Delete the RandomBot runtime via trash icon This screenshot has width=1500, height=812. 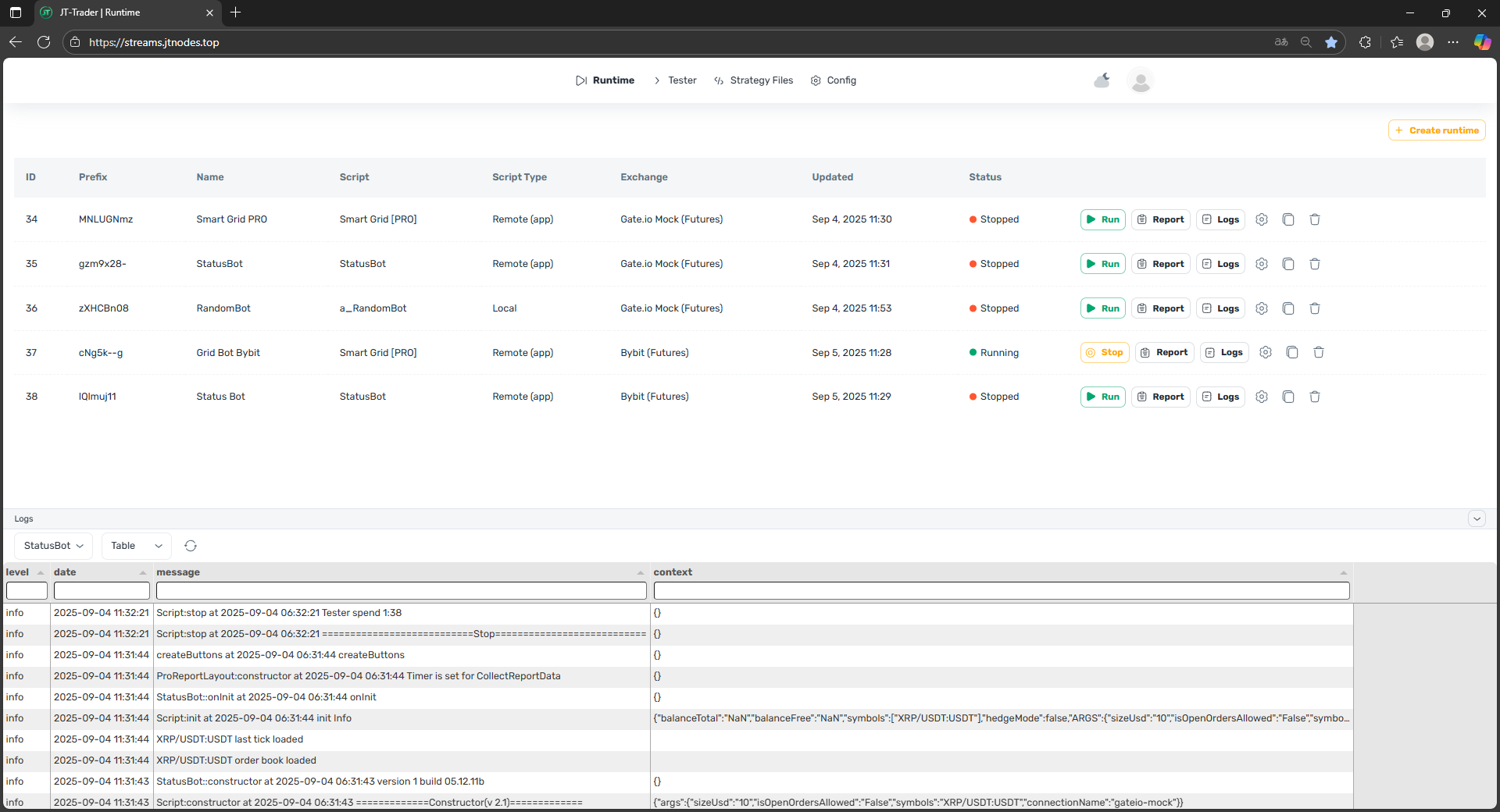coord(1314,308)
